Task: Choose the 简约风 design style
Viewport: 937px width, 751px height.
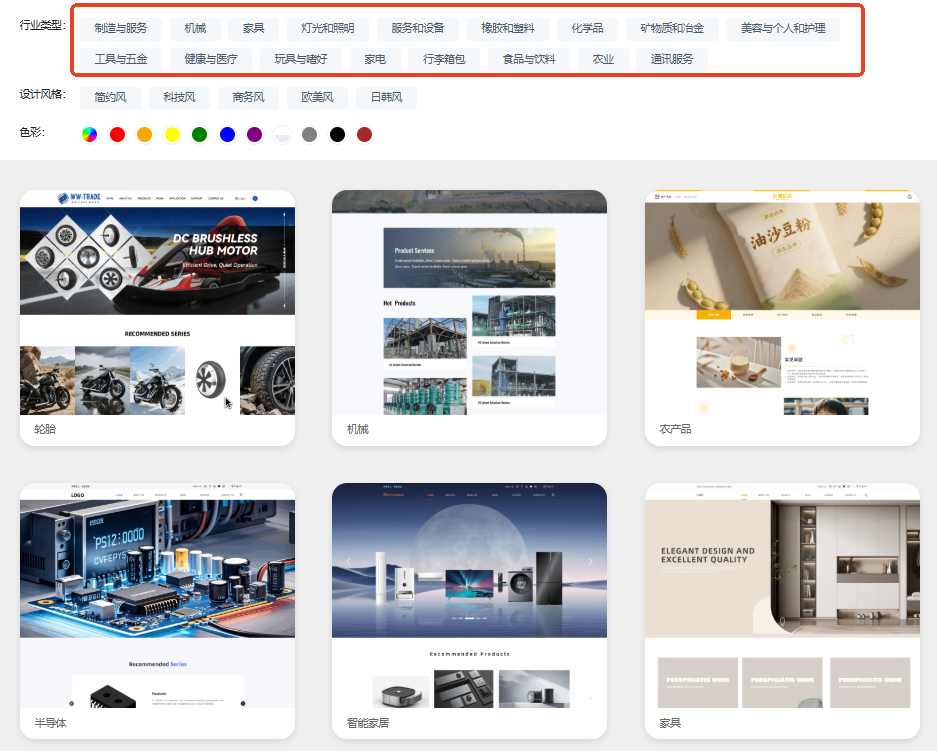Action: [x=110, y=97]
